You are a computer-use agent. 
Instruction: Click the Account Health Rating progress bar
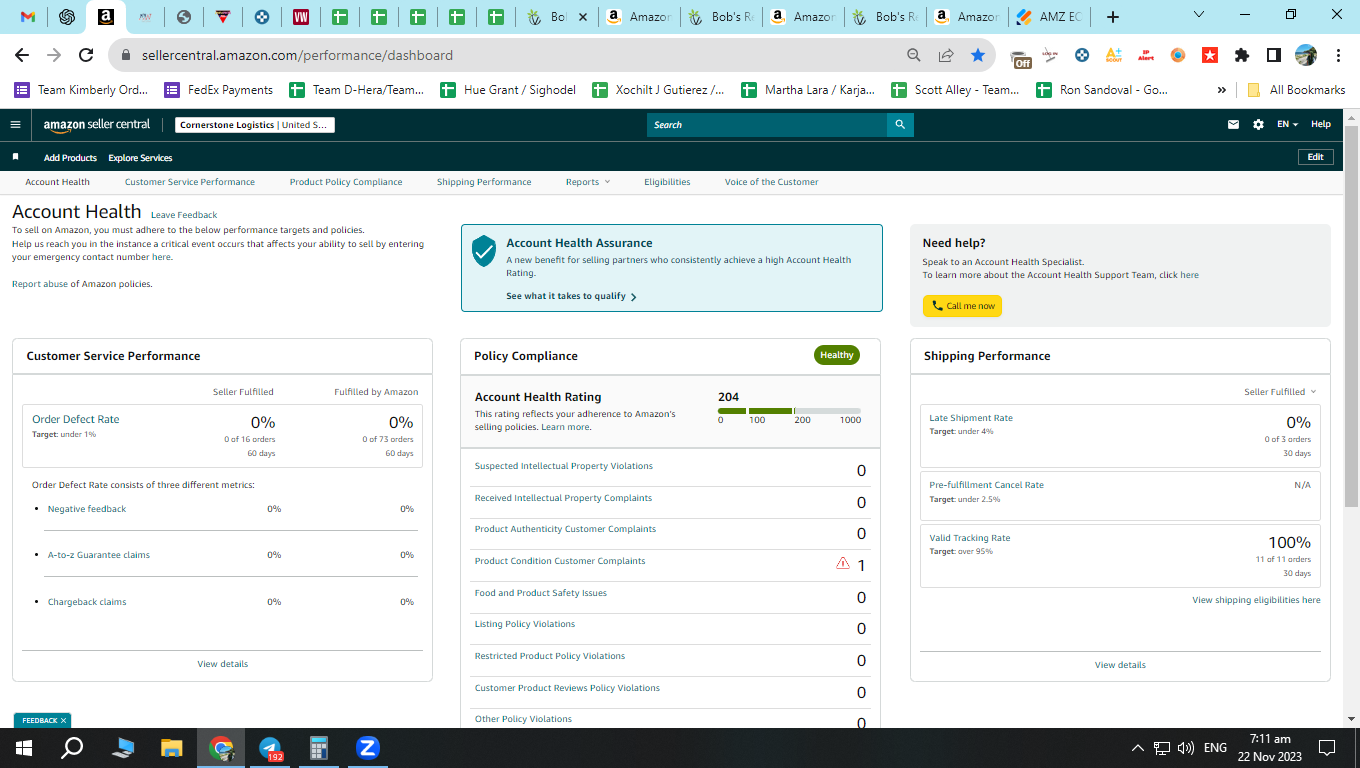click(x=789, y=410)
